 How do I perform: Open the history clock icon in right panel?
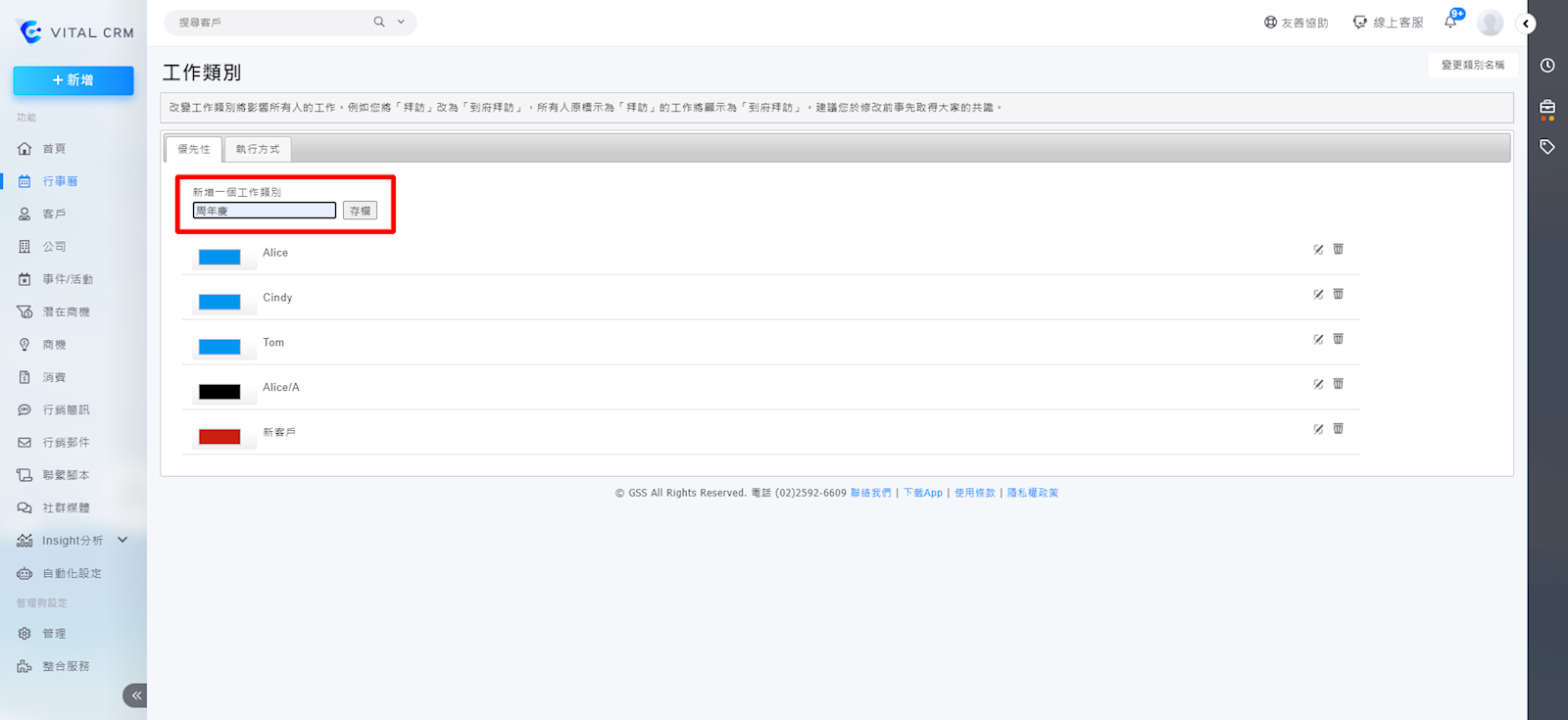(x=1547, y=66)
